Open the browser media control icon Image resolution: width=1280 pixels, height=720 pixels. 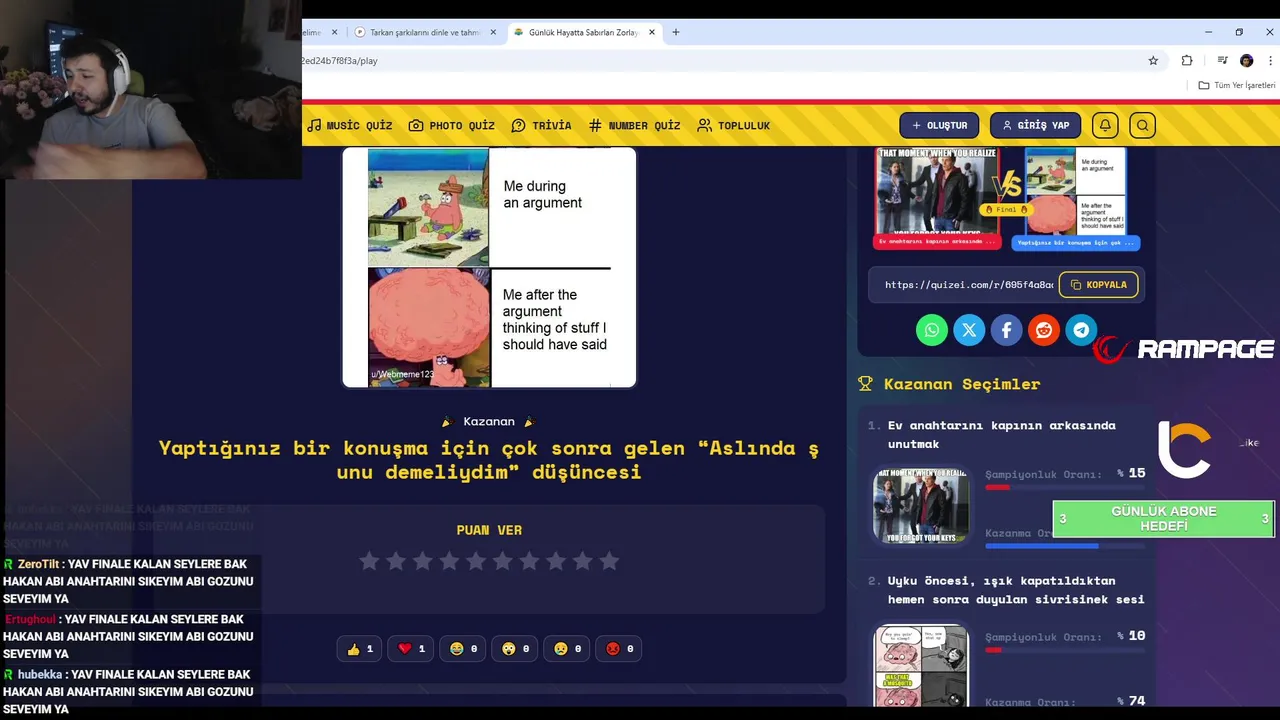[x=1222, y=60]
